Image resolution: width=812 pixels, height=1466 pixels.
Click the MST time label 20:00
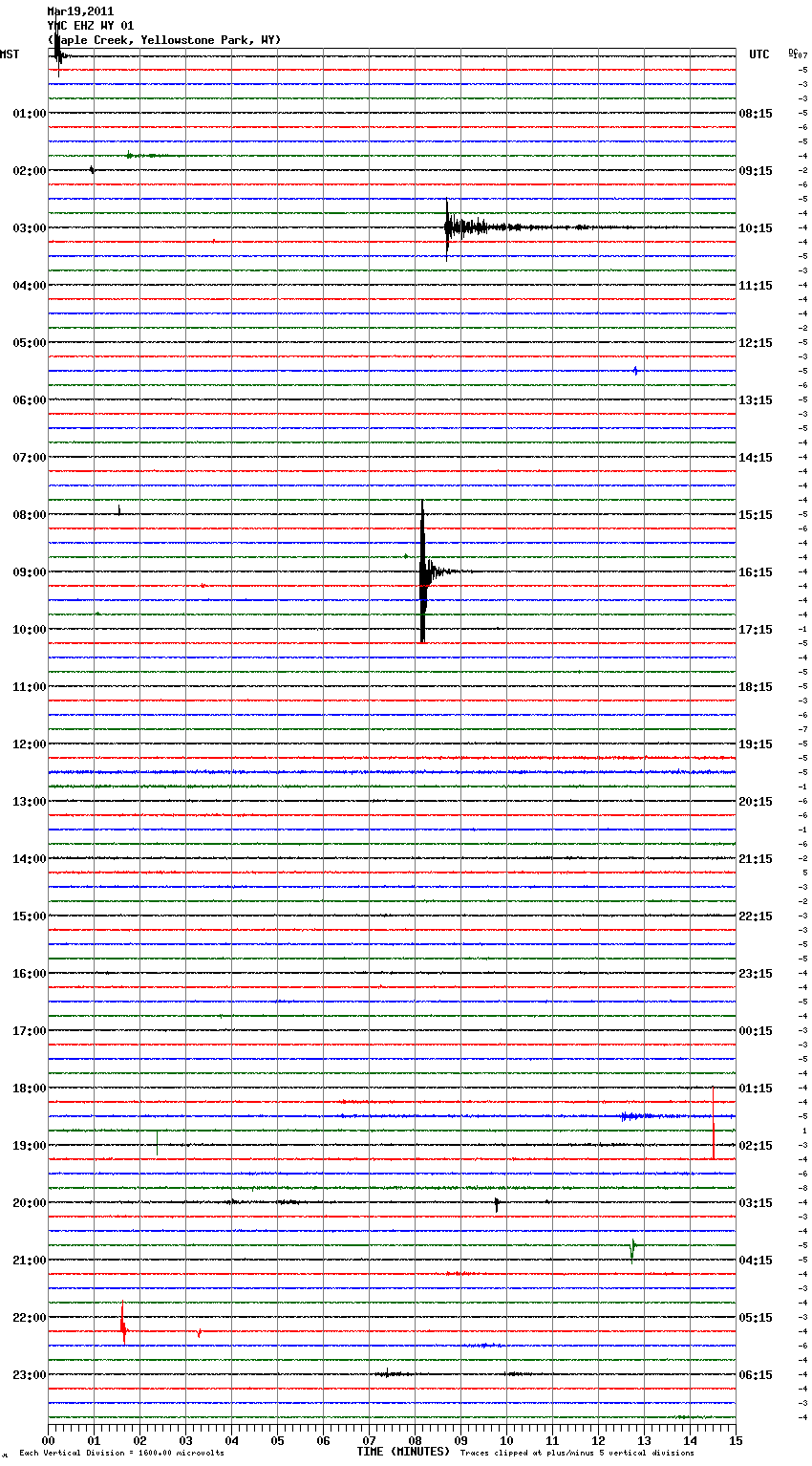coord(30,1203)
